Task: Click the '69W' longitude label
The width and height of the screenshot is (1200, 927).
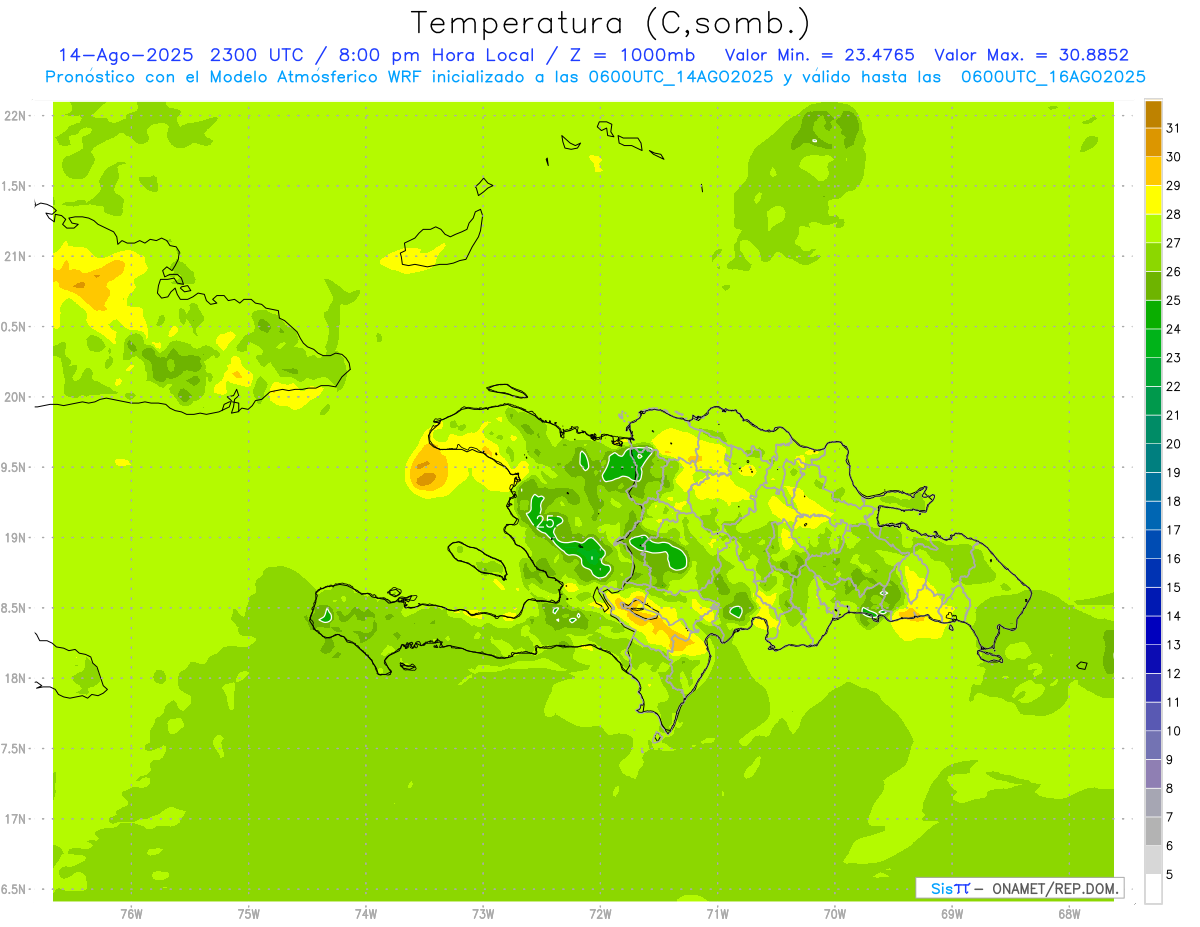Action: tap(952, 913)
